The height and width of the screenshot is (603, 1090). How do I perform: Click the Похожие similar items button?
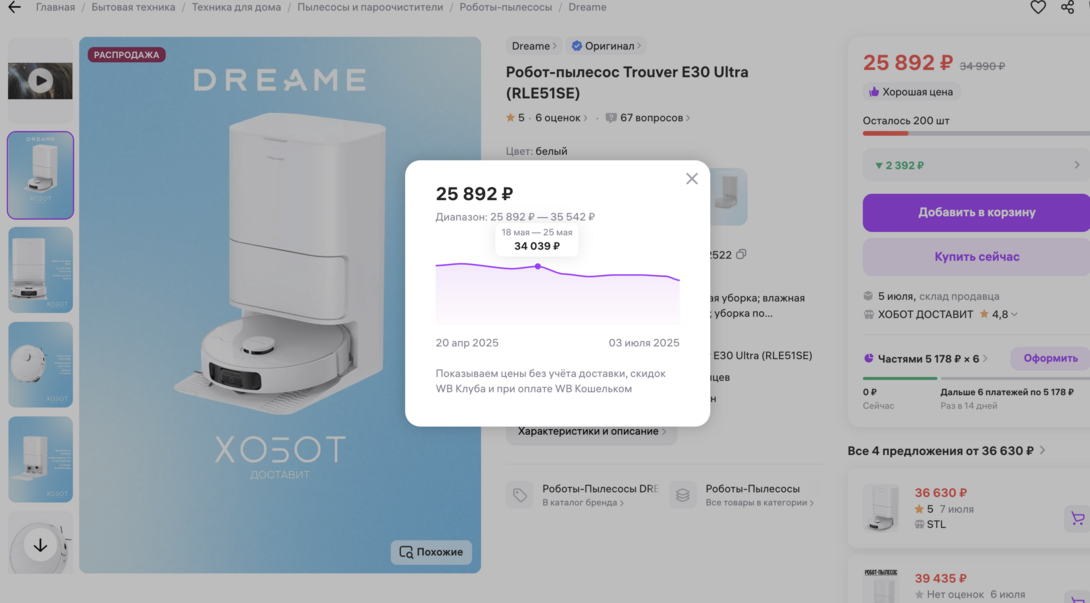click(431, 552)
